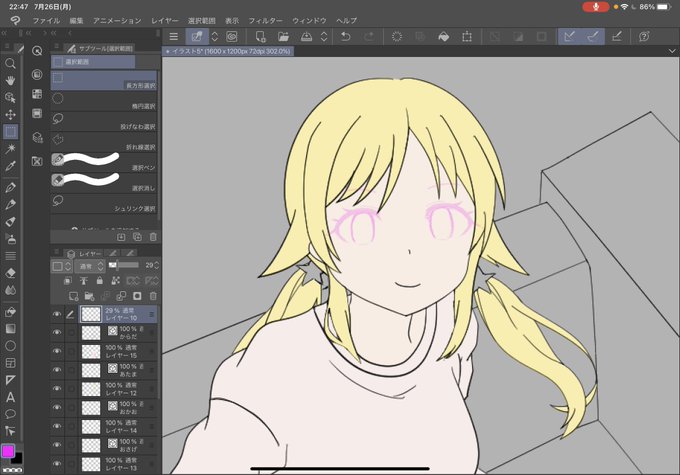Screen dimensions: 680x475
Task: Open the ヘルプ menu
Action: 347,20
